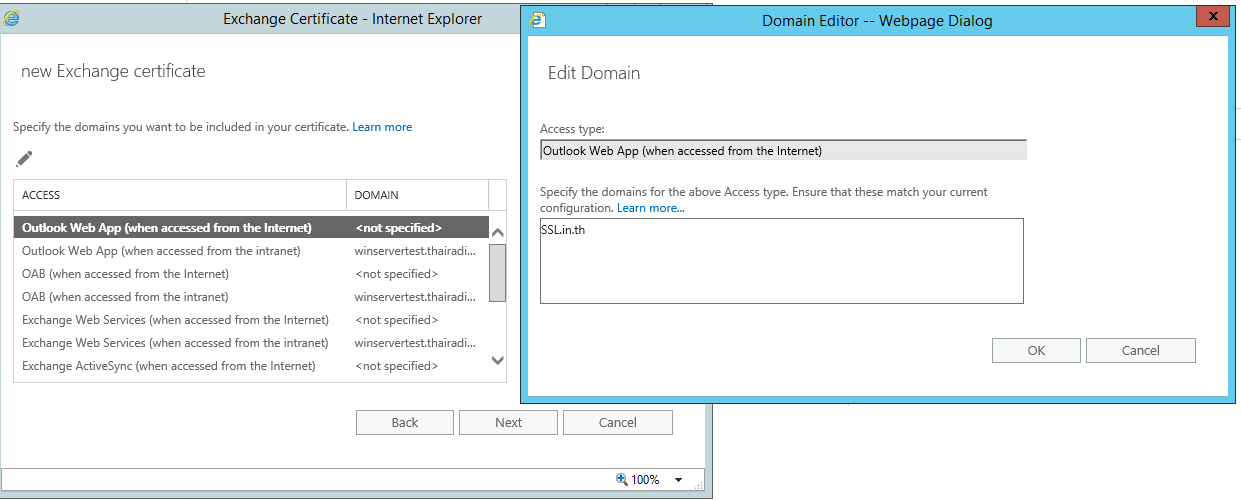1241x500 pixels.
Task: Click the domains text area containing SSL.in.th
Action: click(x=781, y=261)
